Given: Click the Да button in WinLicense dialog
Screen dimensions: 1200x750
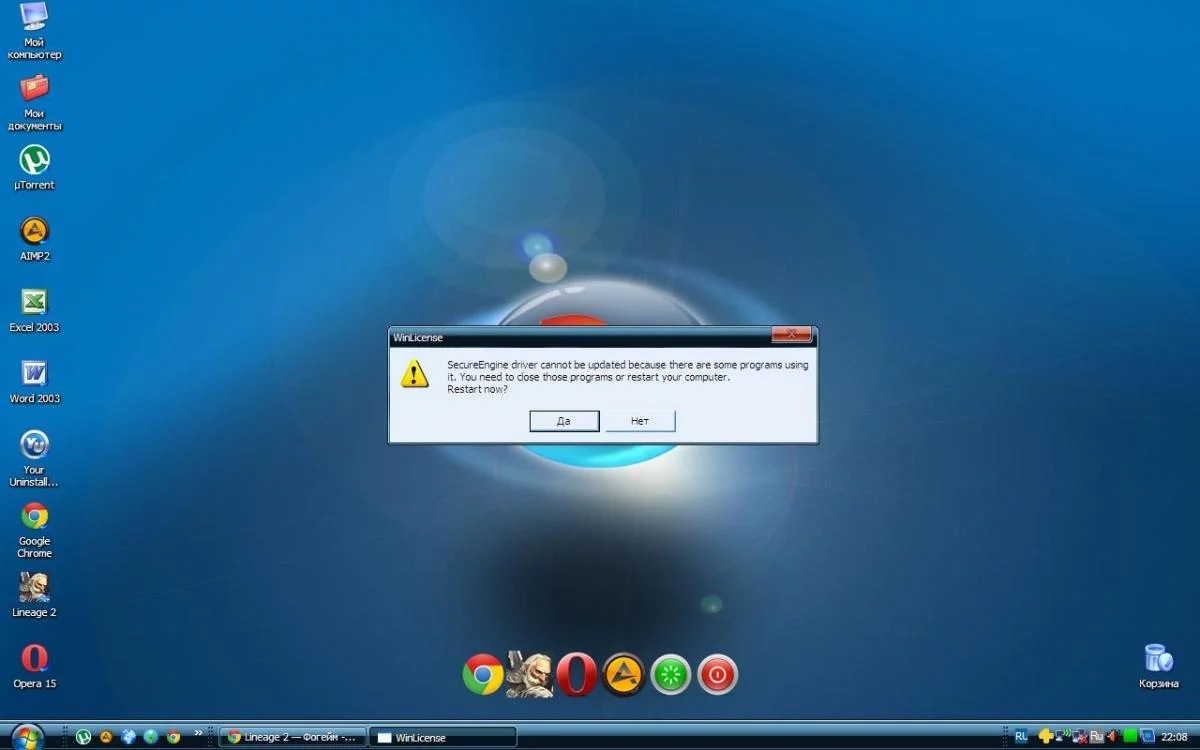Looking at the screenshot, I should (x=564, y=421).
